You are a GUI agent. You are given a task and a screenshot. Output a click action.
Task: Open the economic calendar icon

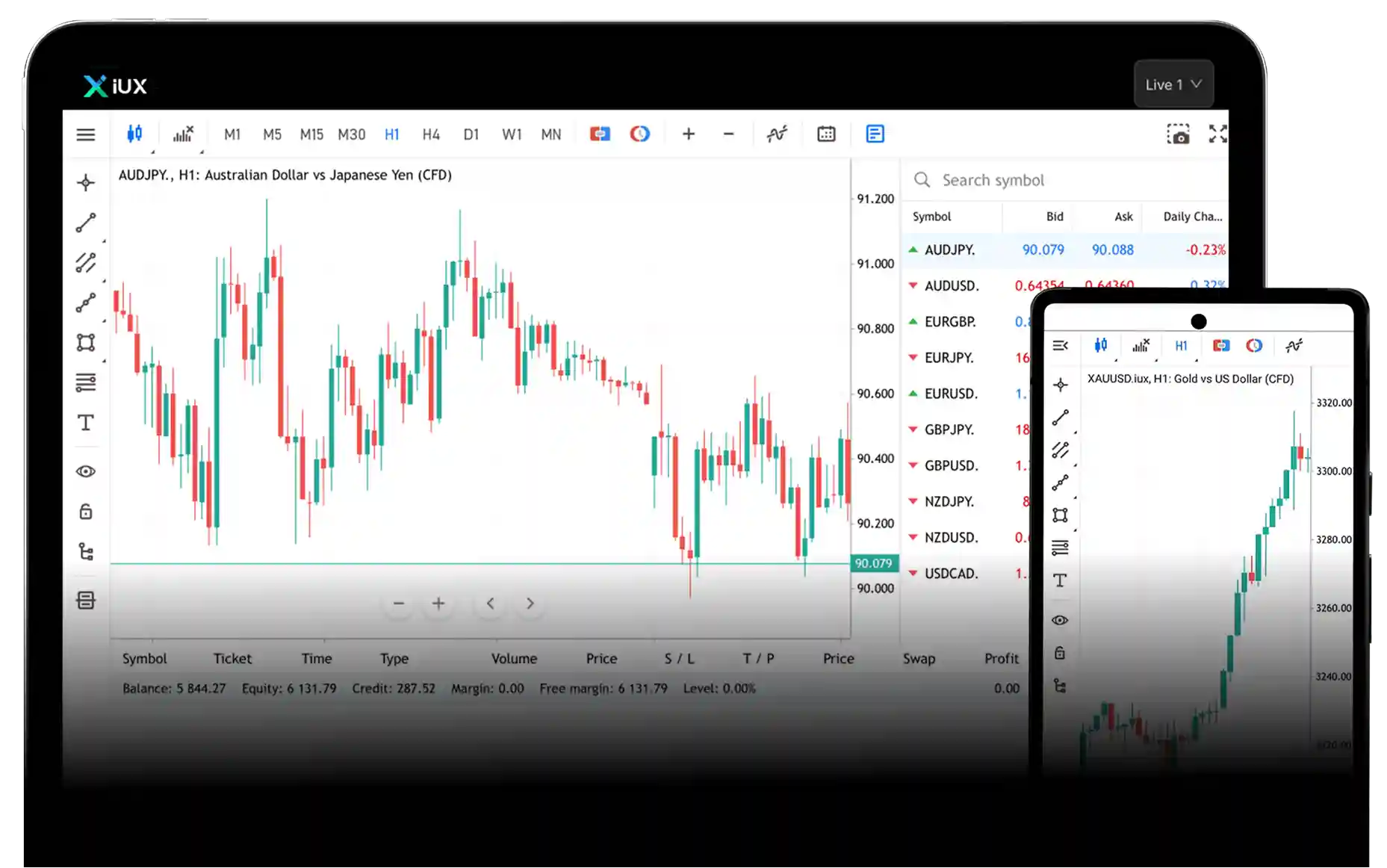[x=826, y=134]
